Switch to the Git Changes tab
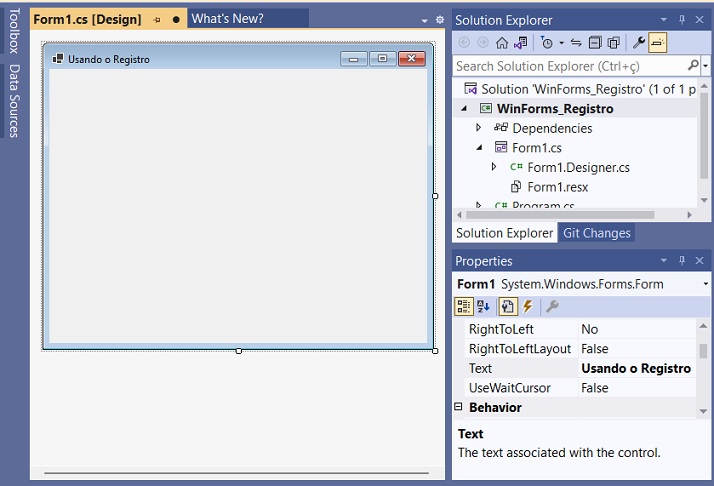The image size is (714, 486). click(x=596, y=233)
